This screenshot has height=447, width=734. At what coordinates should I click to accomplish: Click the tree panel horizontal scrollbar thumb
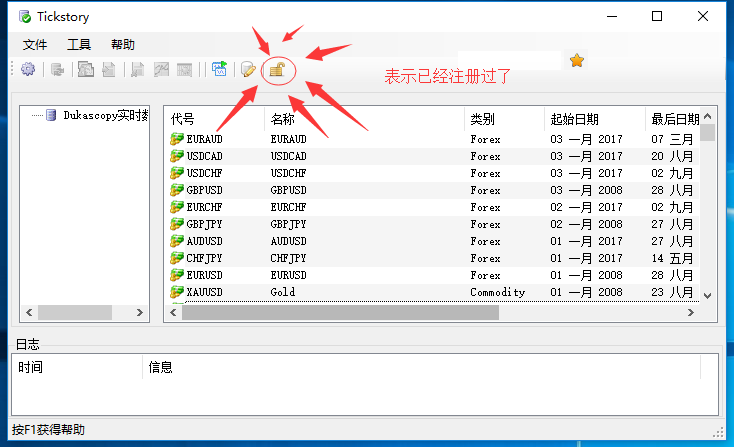(74, 312)
